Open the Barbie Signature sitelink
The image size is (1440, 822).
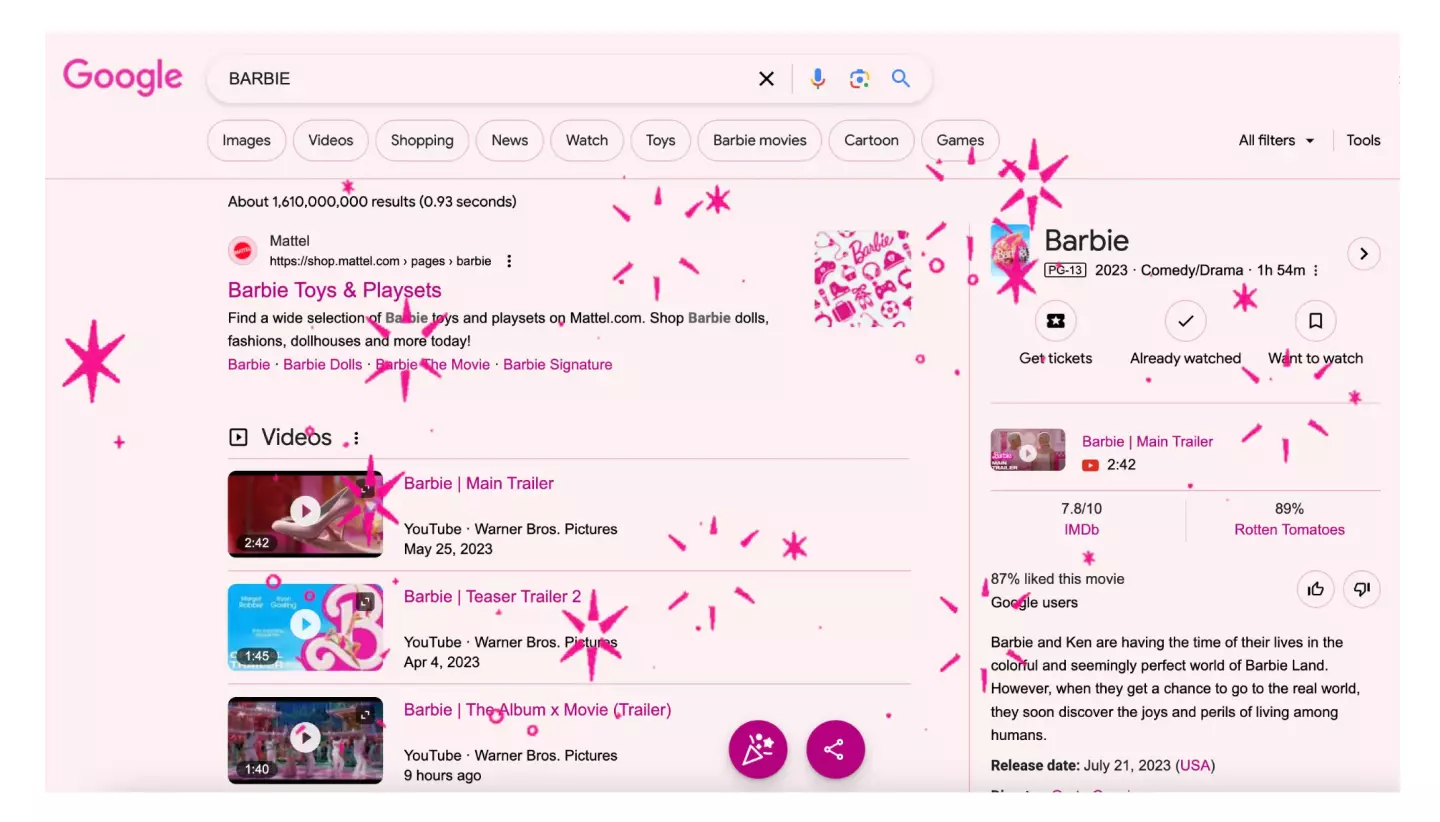tap(557, 364)
